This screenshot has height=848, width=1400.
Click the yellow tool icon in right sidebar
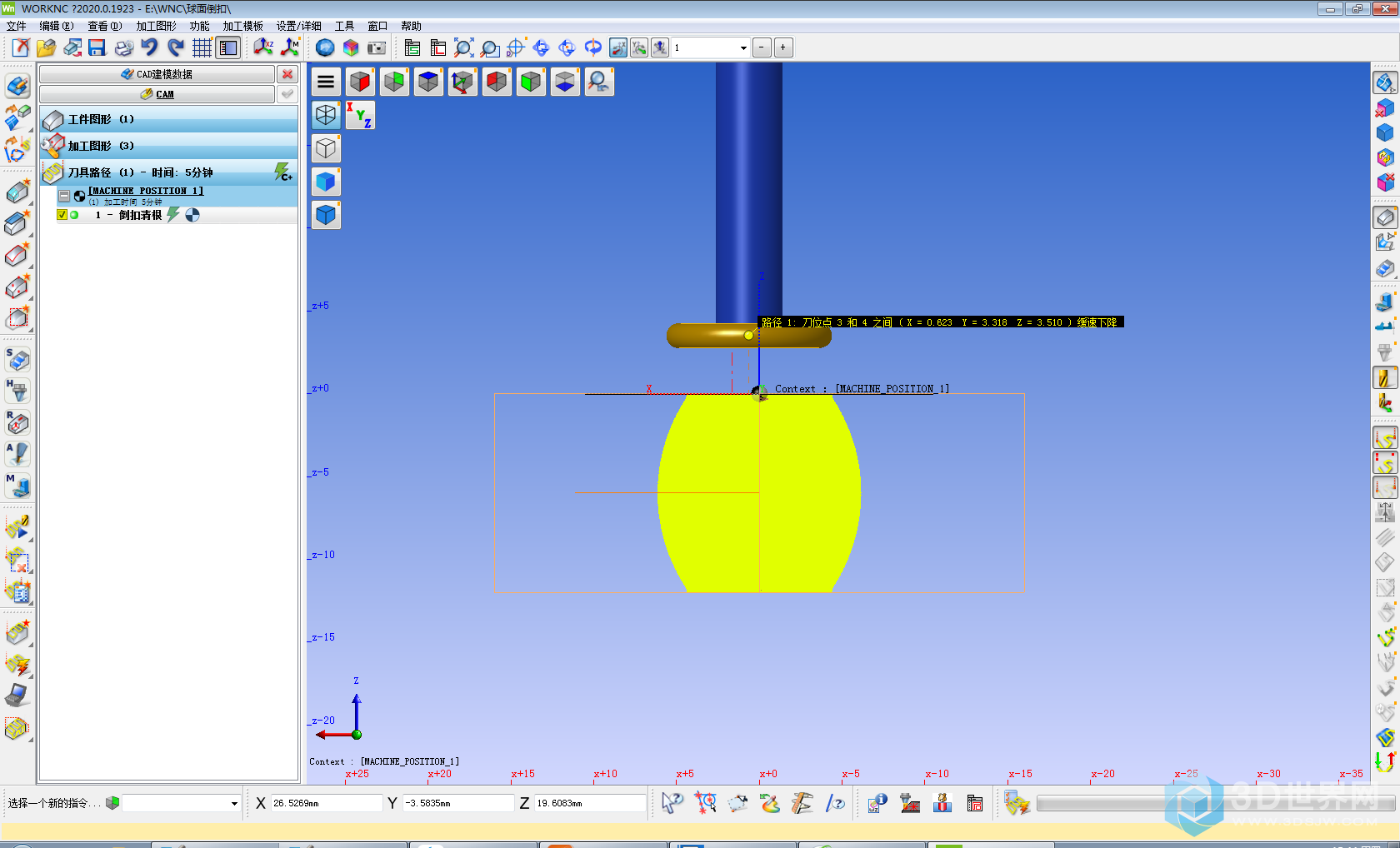1385,377
